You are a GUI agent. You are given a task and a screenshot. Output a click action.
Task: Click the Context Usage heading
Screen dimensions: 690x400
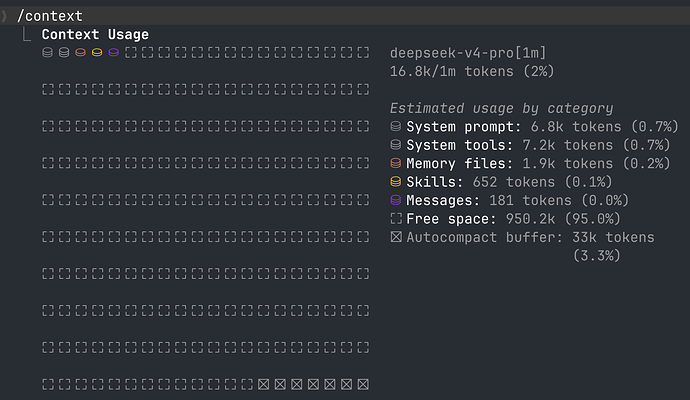95,34
